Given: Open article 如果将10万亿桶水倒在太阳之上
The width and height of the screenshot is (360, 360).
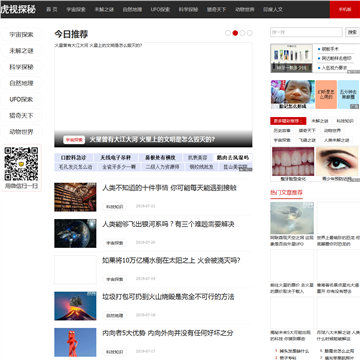Looking at the screenshot, I should [x=171, y=261].
